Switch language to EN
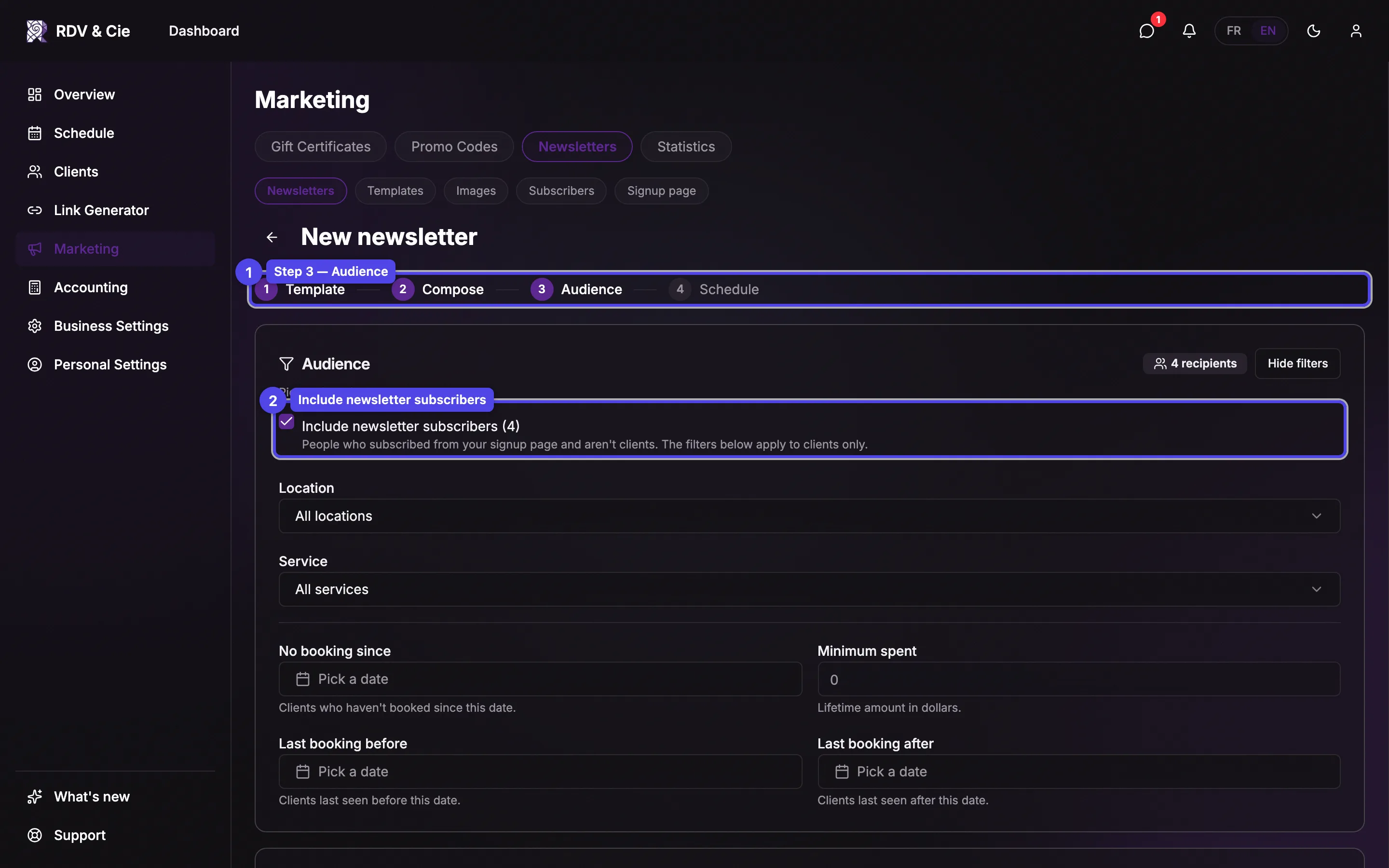This screenshot has height=868, width=1389. [1268, 30]
